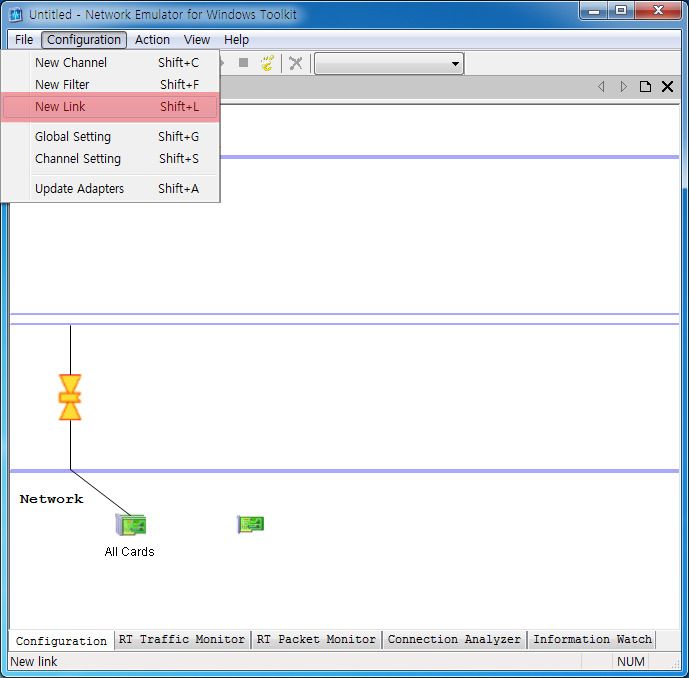Maximize the Network Emulator window
This screenshot has height=678, width=689.
tap(621, 11)
